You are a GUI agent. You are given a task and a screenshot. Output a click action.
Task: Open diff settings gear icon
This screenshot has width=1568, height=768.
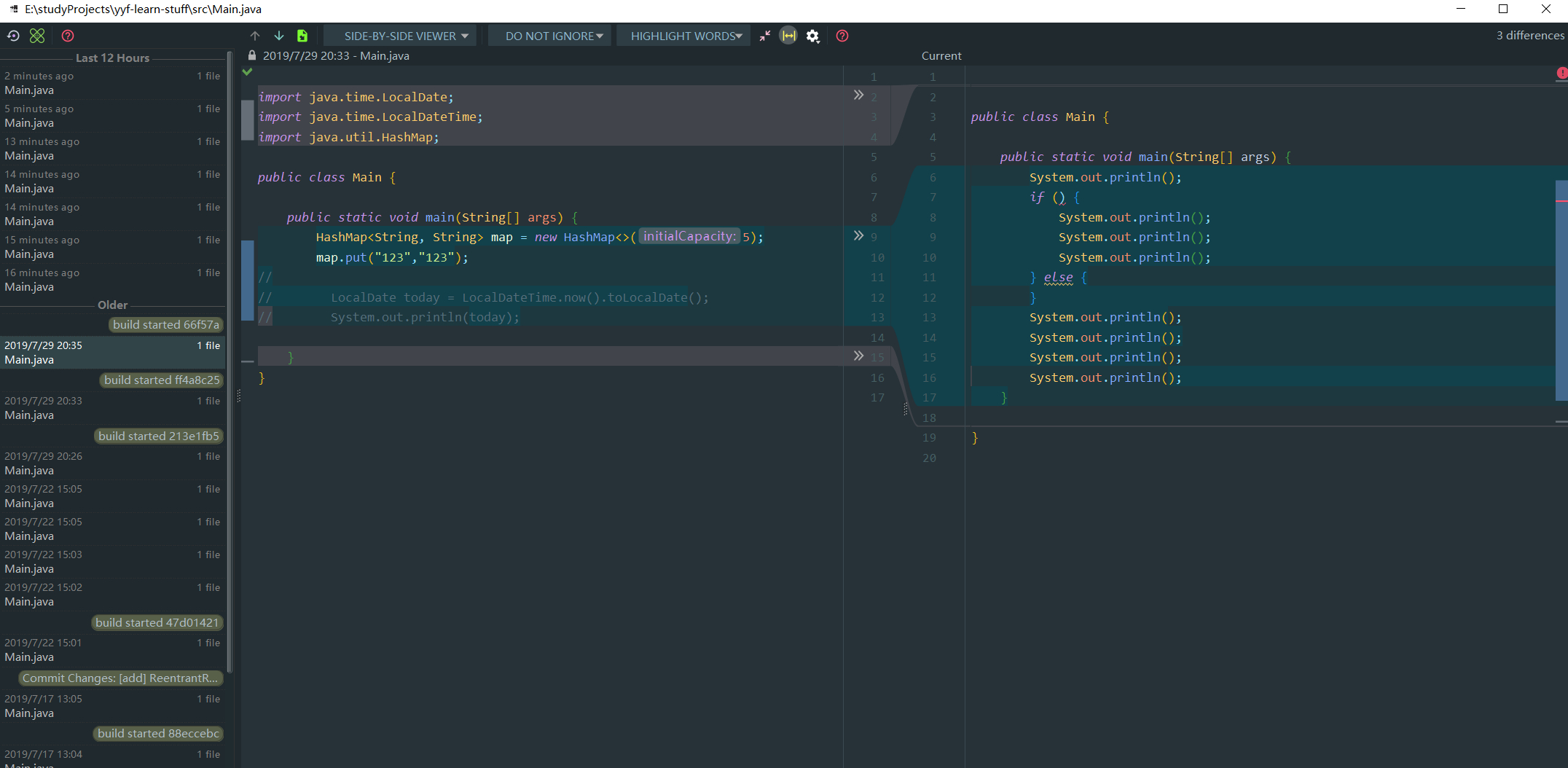[813, 36]
